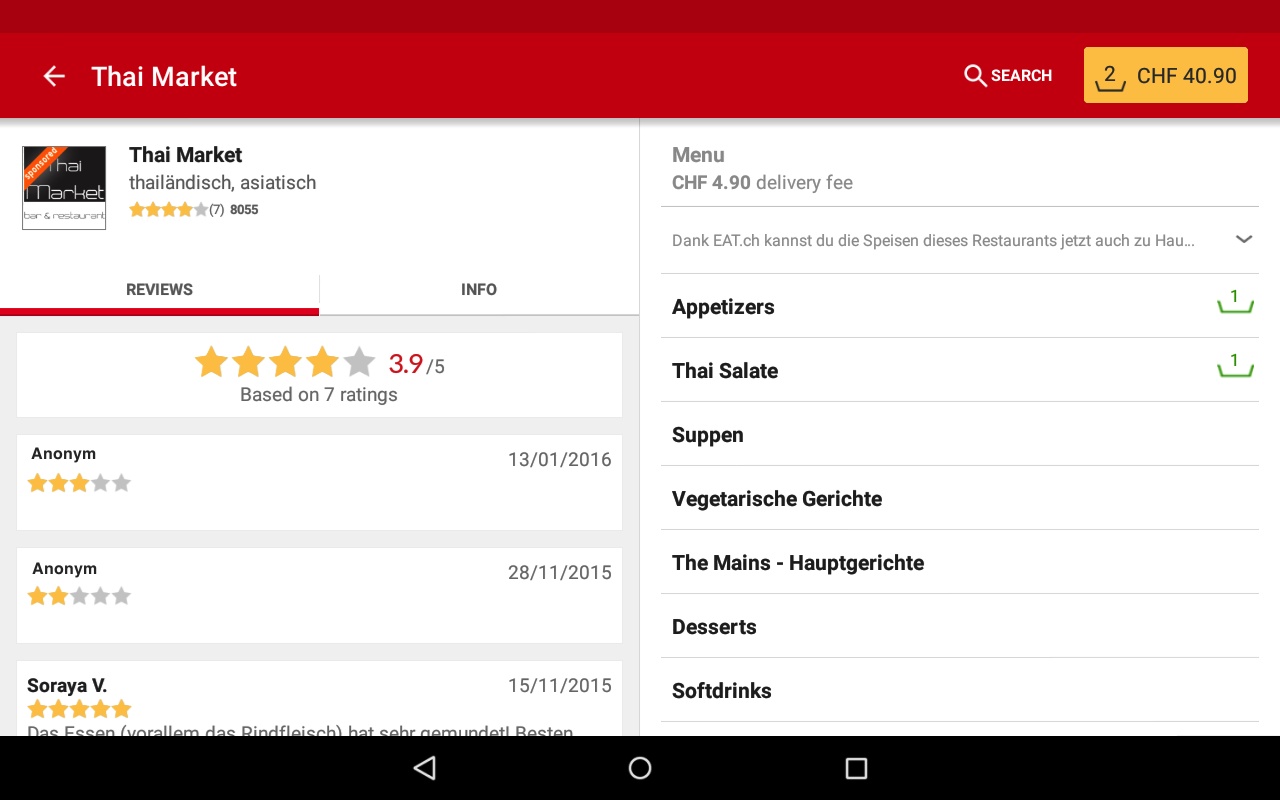
Task: Tap the three-star rating in first Anonym review
Action: pyautogui.click(x=80, y=483)
